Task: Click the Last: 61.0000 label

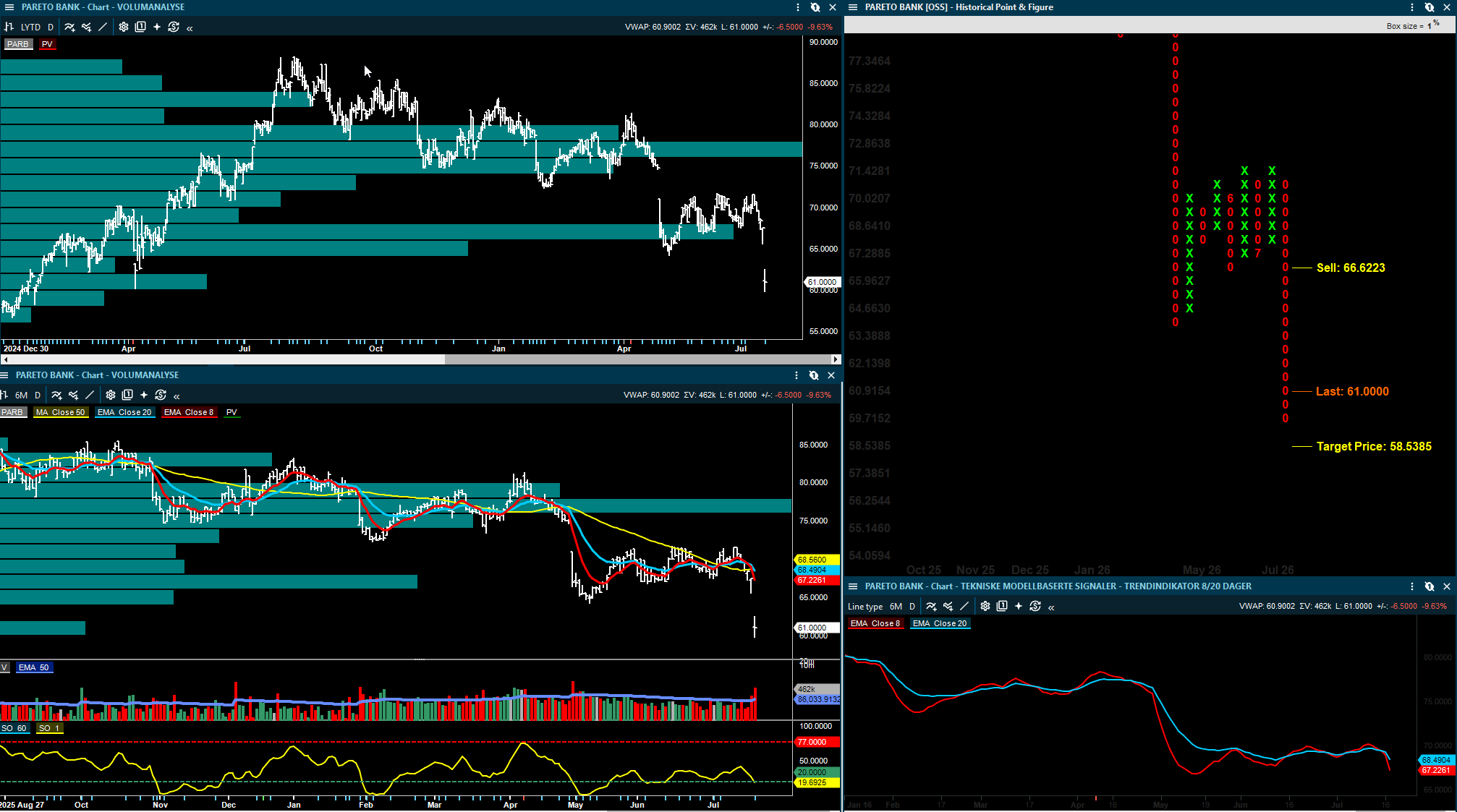Action: (x=1352, y=391)
